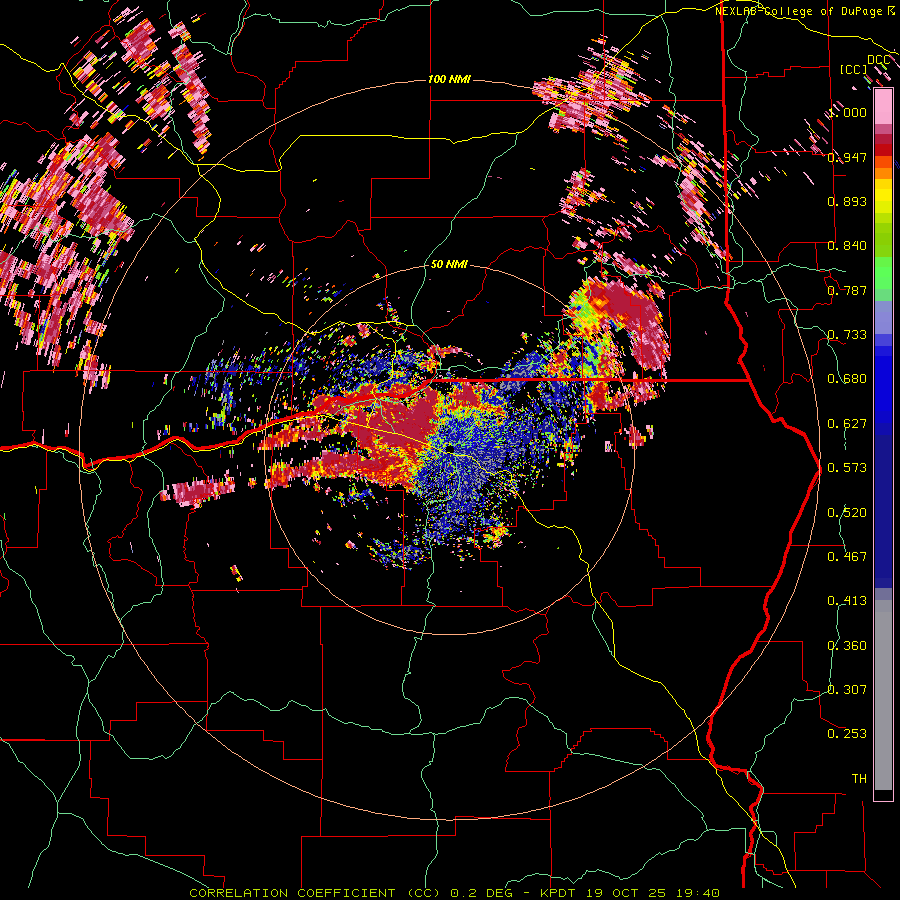Viewport: 900px width, 900px height.
Task: Click the 0.893 scale value
Action: click(x=847, y=201)
